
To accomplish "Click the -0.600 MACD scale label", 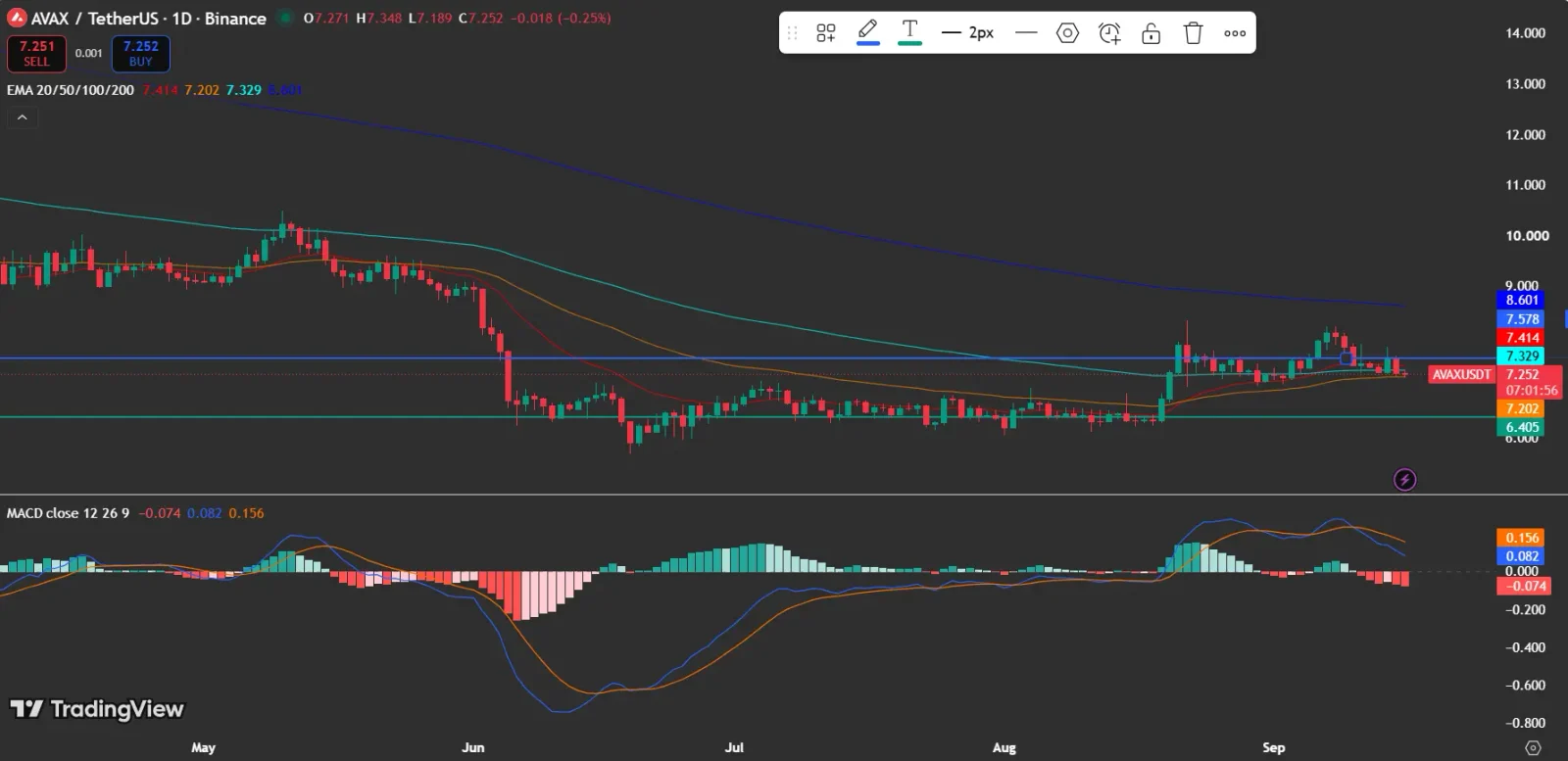I will 1525,686.
